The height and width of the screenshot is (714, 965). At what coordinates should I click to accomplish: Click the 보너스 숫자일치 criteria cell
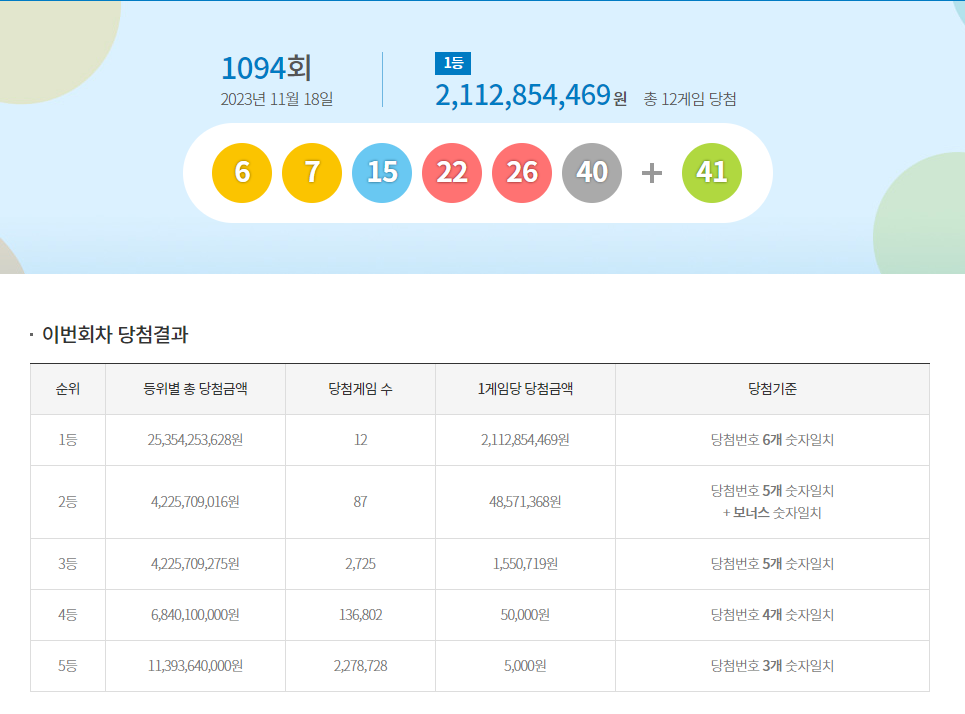772,502
